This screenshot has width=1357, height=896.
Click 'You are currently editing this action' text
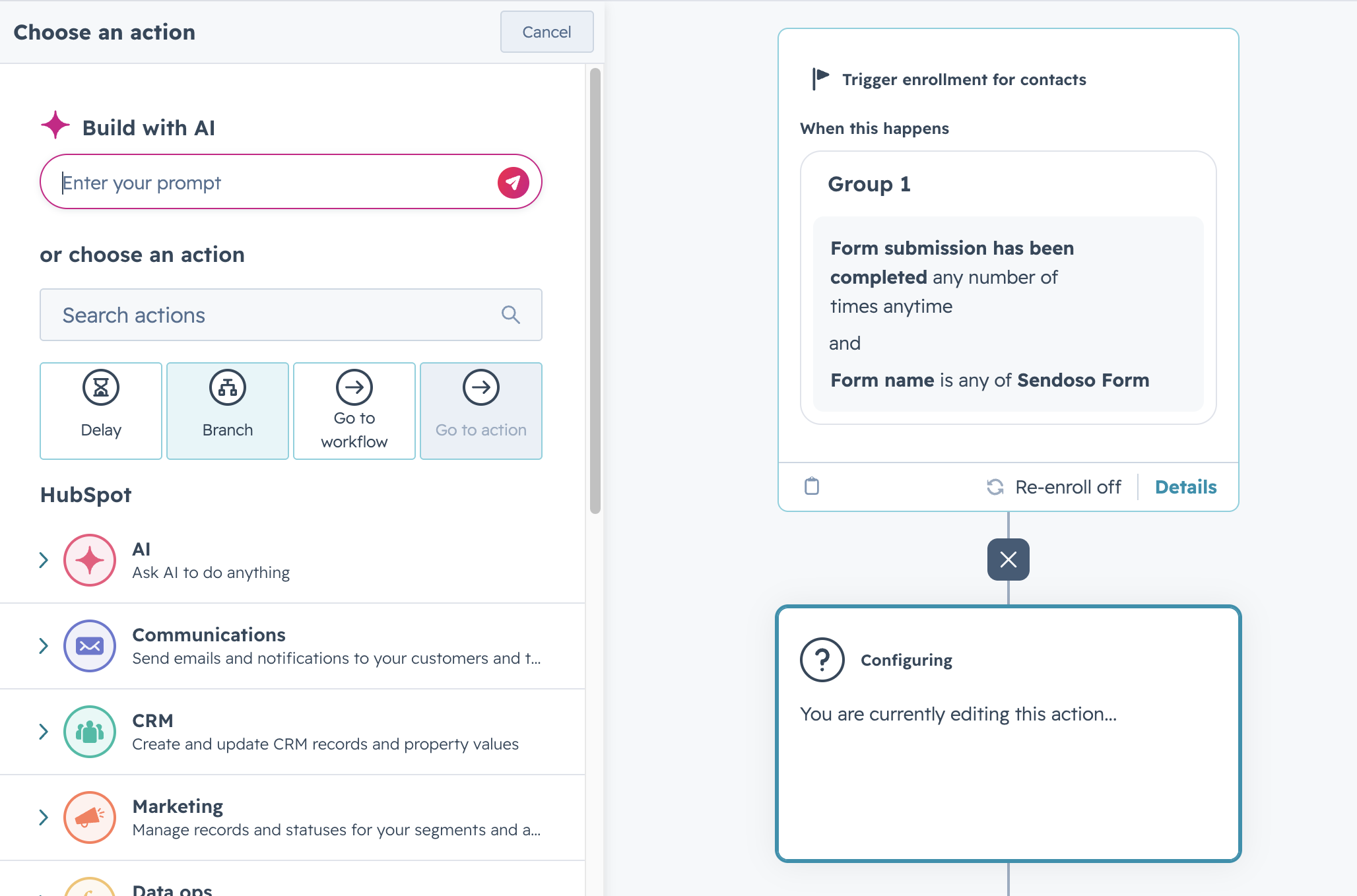tap(958, 714)
